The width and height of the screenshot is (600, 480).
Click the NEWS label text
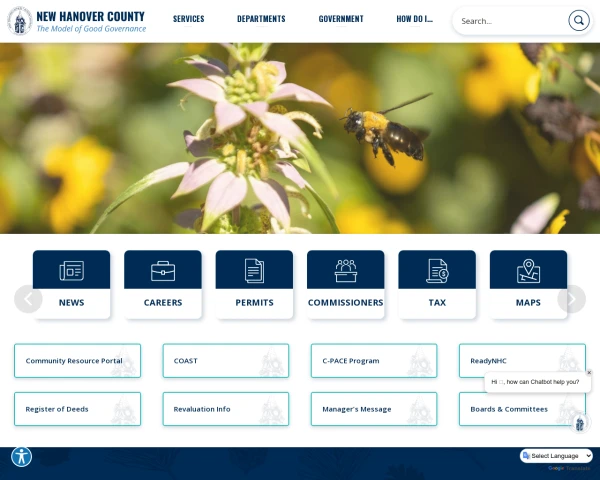click(72, 302)
